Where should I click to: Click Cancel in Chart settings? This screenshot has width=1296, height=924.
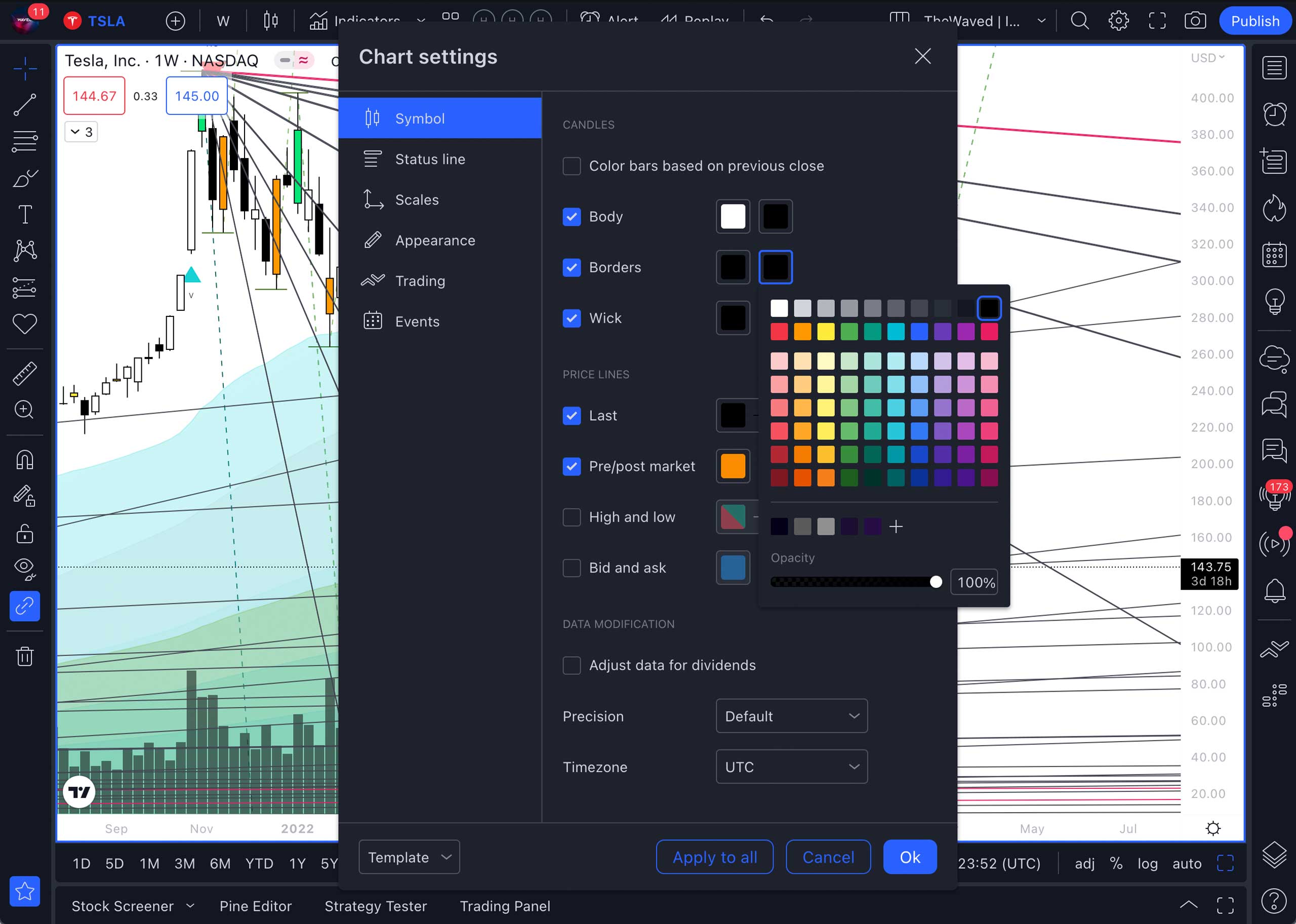point(828,857)
